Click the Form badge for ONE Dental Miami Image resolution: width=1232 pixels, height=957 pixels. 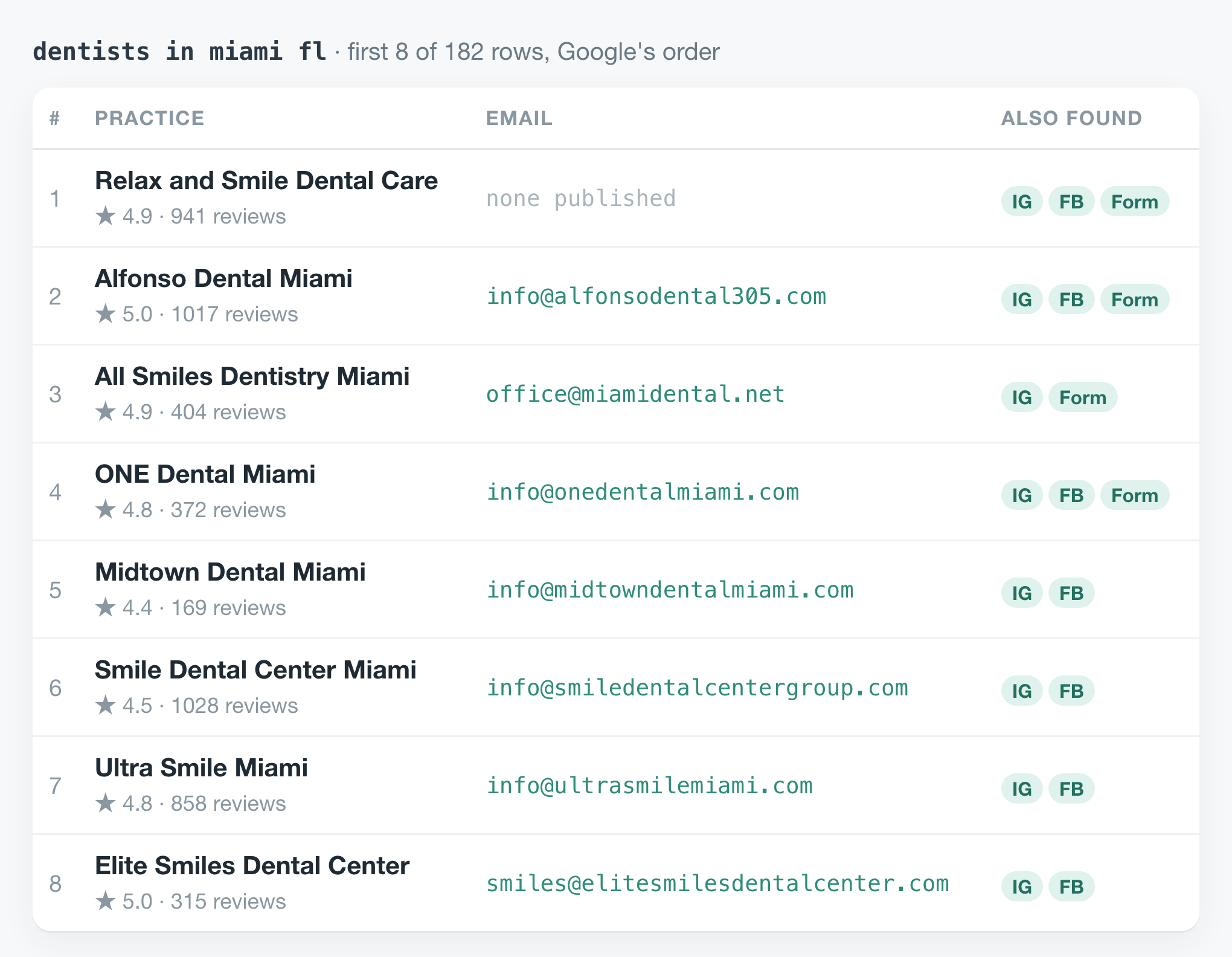pyautogui.click(x=1135, y=495)
